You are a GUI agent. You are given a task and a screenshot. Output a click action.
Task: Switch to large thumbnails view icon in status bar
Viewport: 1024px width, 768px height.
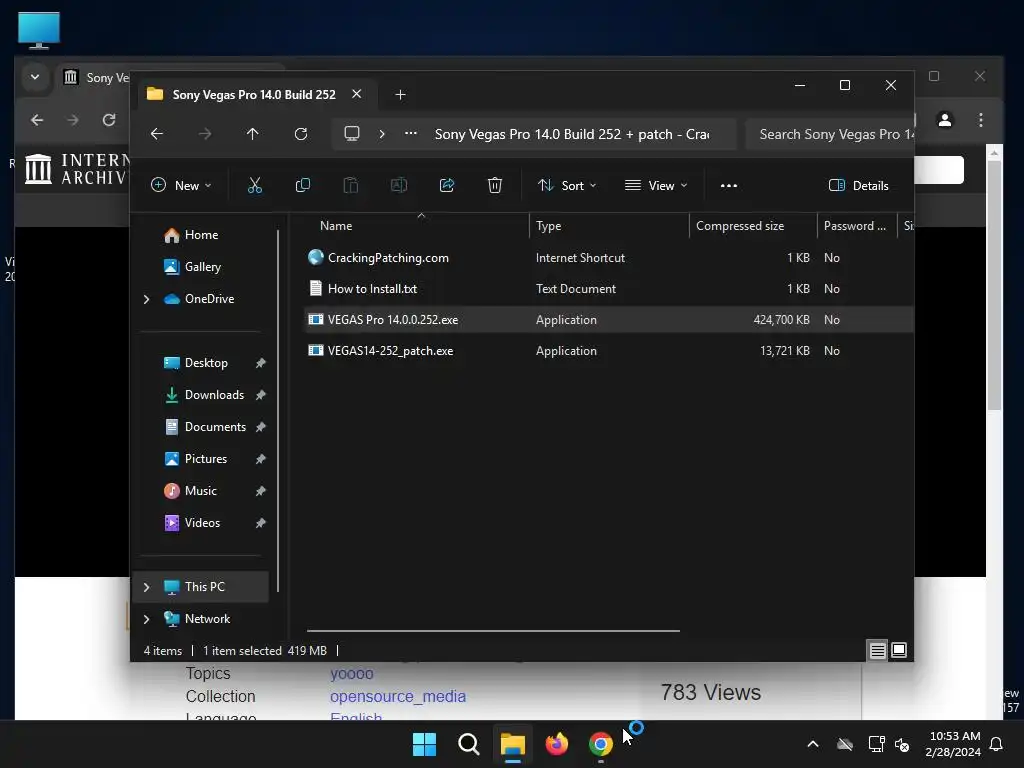coord(899,650)
